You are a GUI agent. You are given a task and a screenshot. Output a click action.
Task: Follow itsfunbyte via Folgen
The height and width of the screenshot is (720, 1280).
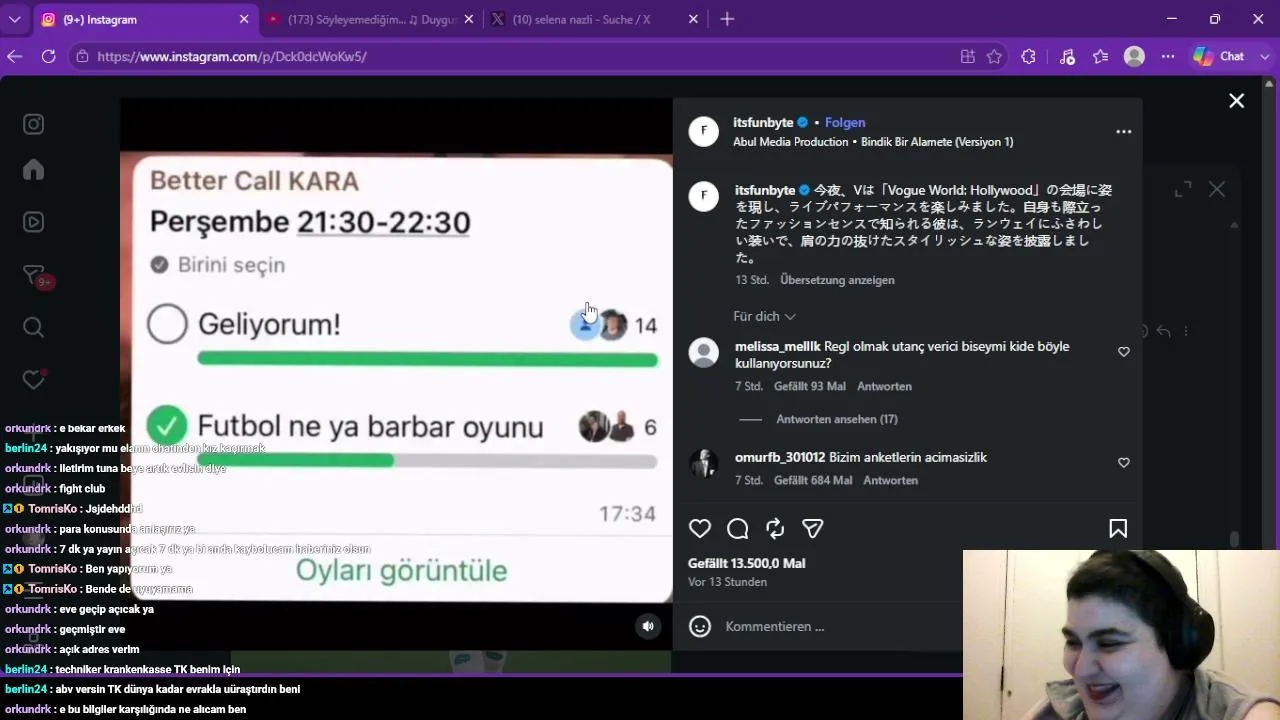[x=845, y=123]
